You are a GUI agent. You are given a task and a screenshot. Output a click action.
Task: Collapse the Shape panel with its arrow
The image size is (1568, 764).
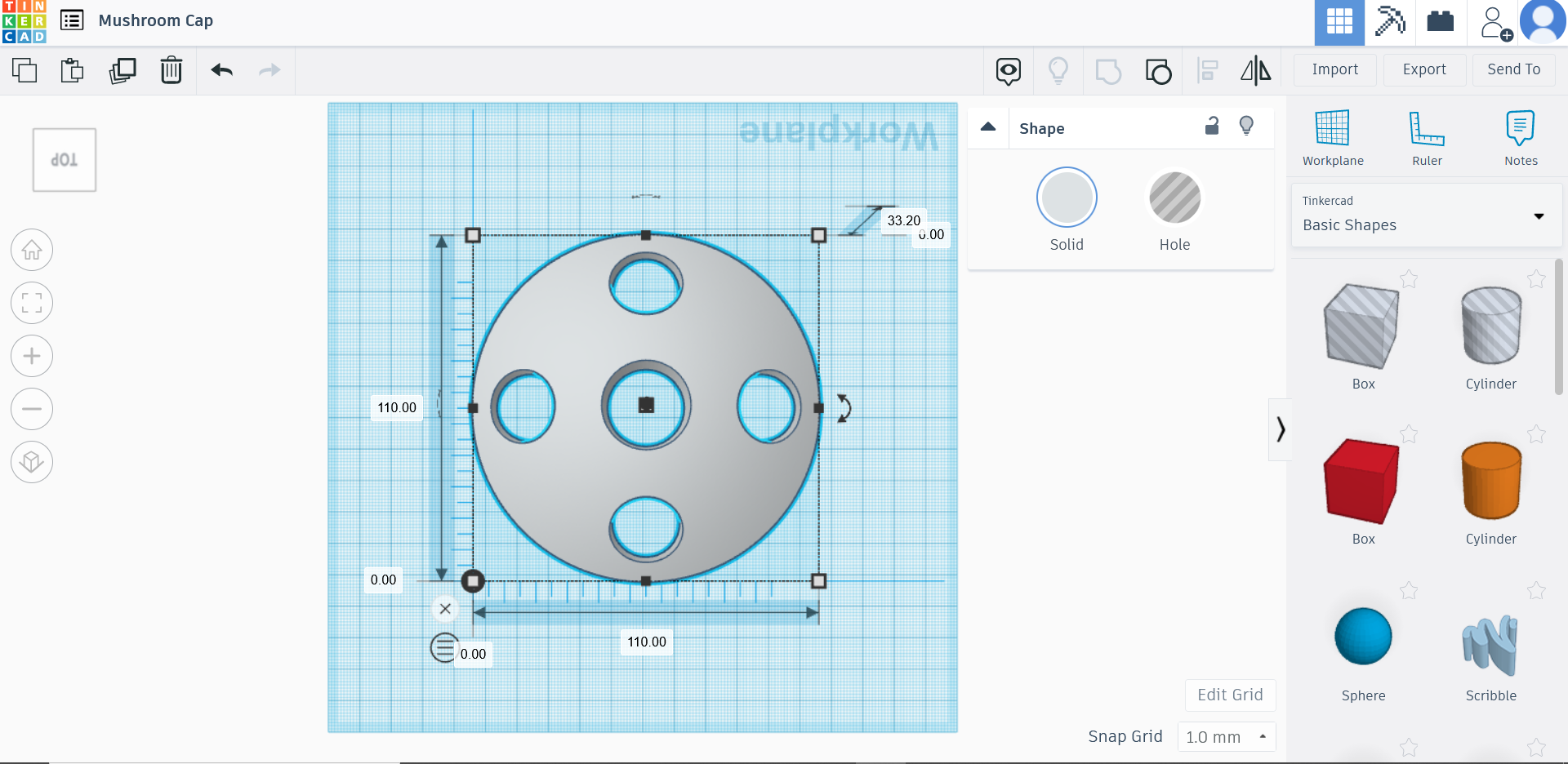(x=988, y=127)
